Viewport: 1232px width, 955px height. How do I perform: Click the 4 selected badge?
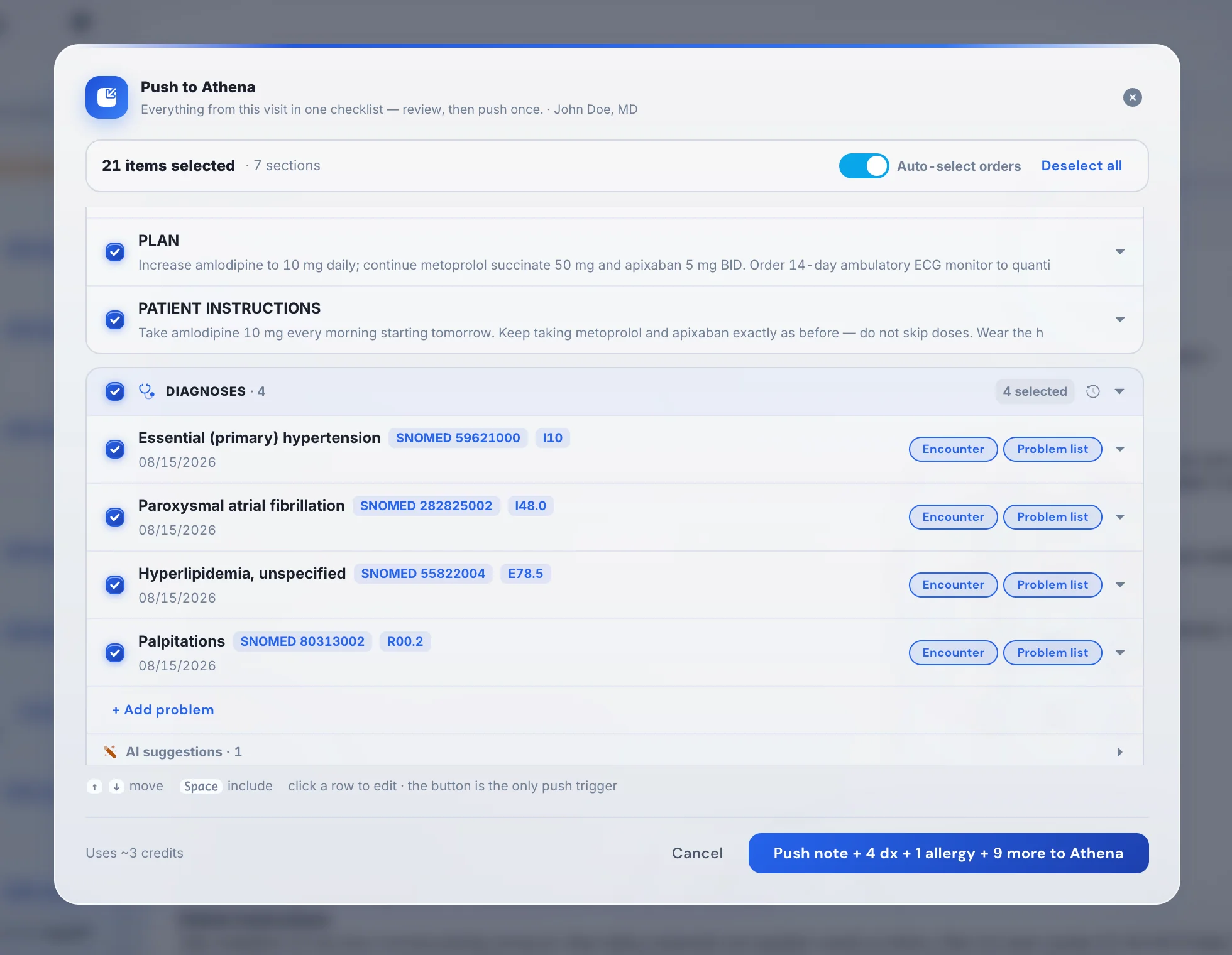pos(1035,391)
